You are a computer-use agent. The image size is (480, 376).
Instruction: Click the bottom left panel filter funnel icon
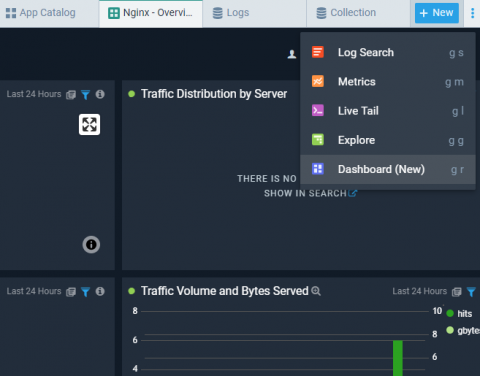(85, 292)
